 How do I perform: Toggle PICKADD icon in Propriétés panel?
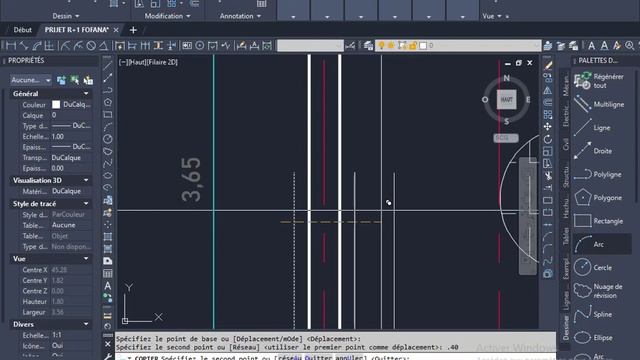(61, 80)
